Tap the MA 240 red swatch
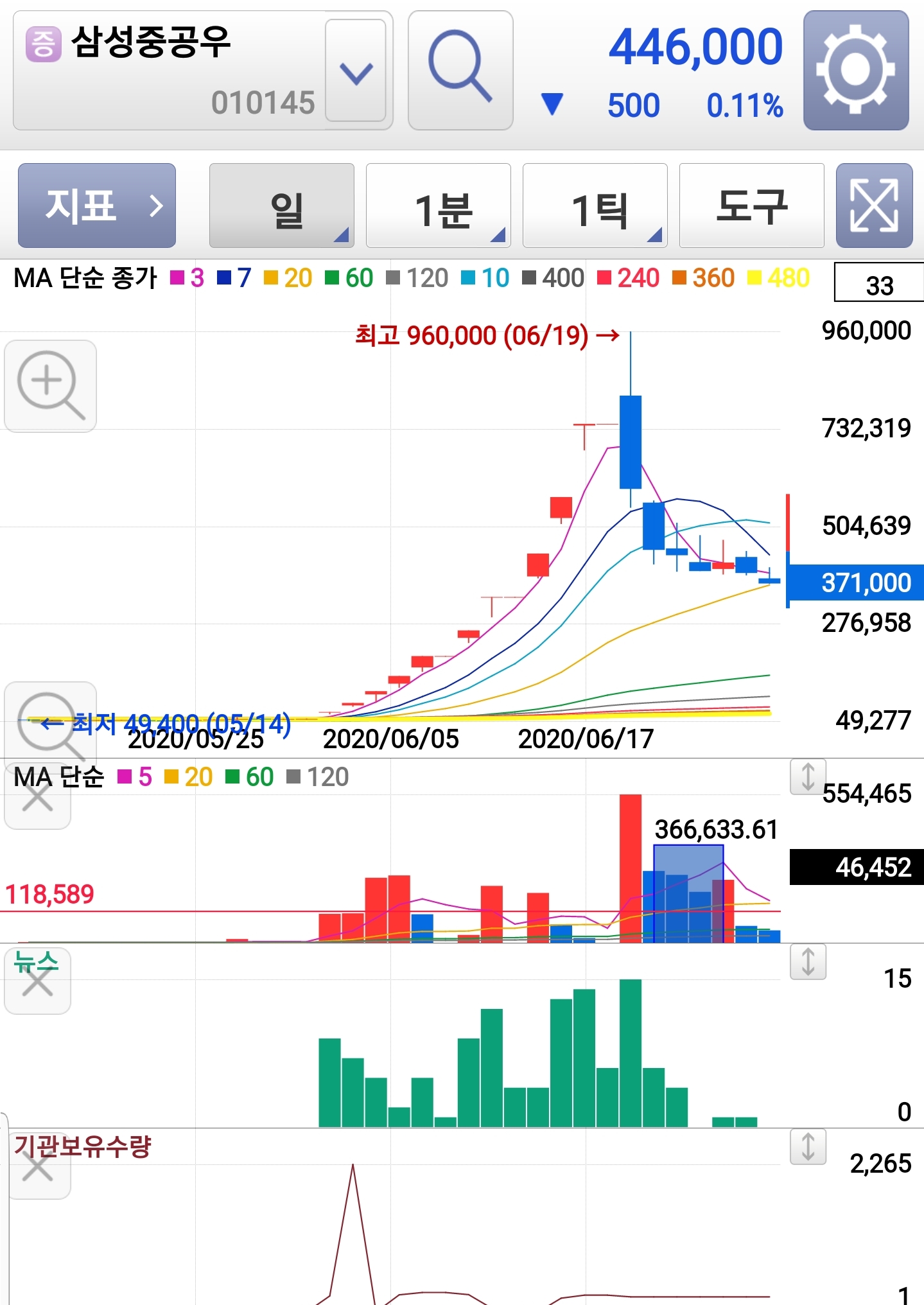The image size is (924, 1305). [x=604, y=278]
